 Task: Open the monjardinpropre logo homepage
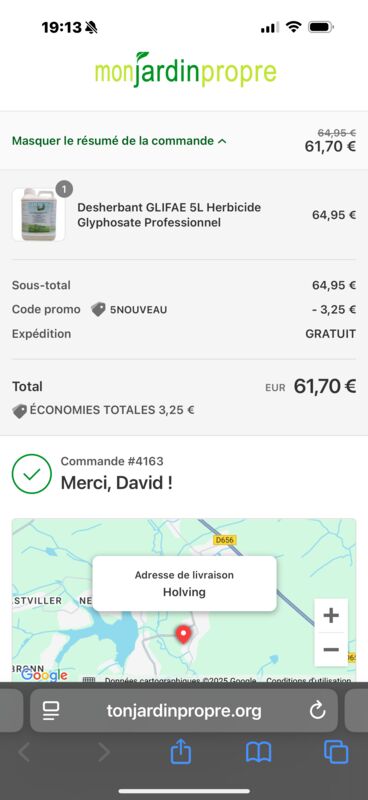(x=186, y=69)
